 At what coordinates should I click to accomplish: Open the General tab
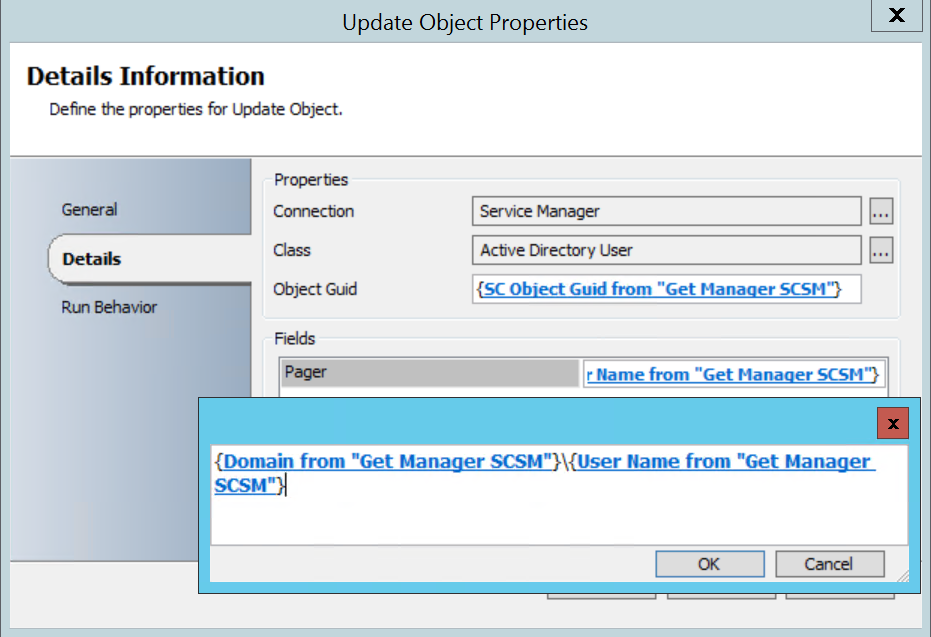click(x=90, y=210)
